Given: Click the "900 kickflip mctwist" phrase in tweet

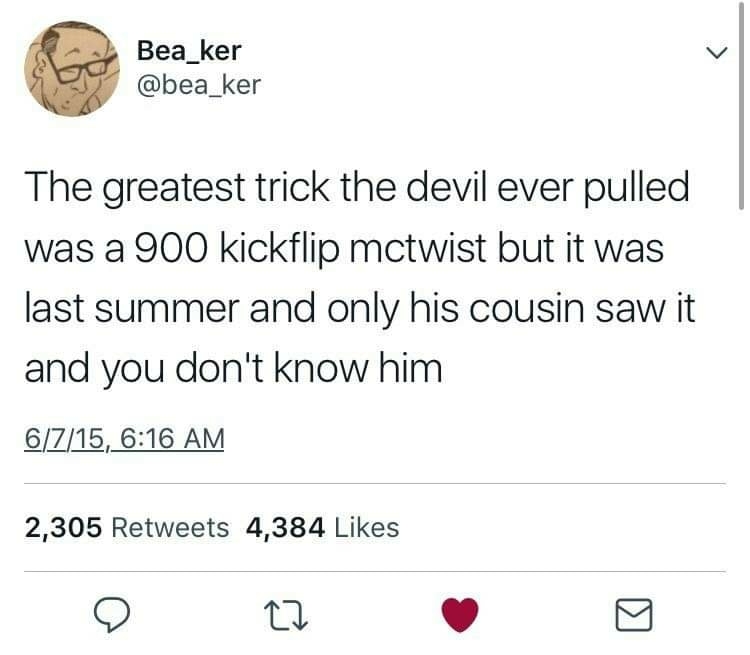Looking at the screenshot, I should coord(311,249).
